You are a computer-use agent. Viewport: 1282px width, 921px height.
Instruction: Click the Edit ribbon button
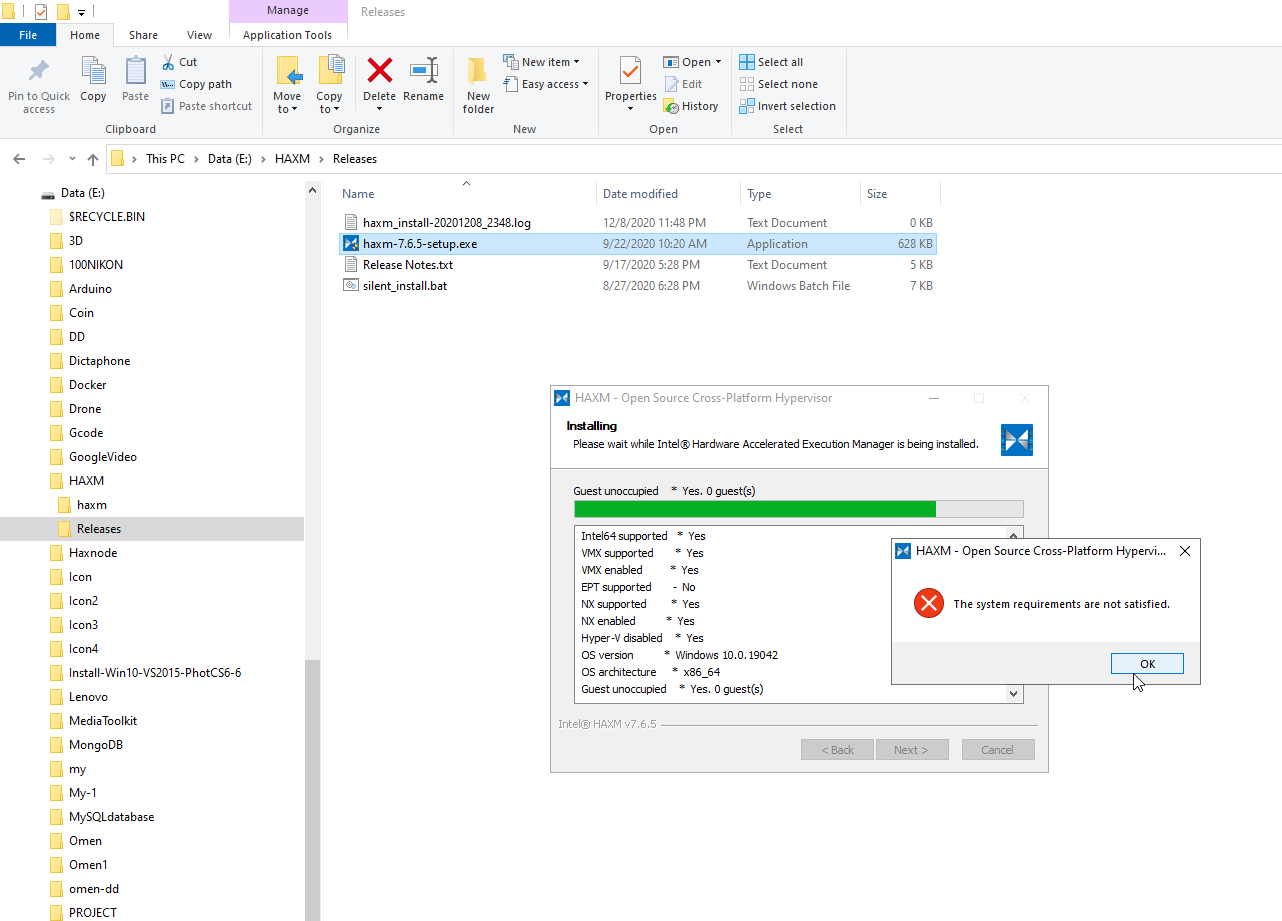(683, 84)
